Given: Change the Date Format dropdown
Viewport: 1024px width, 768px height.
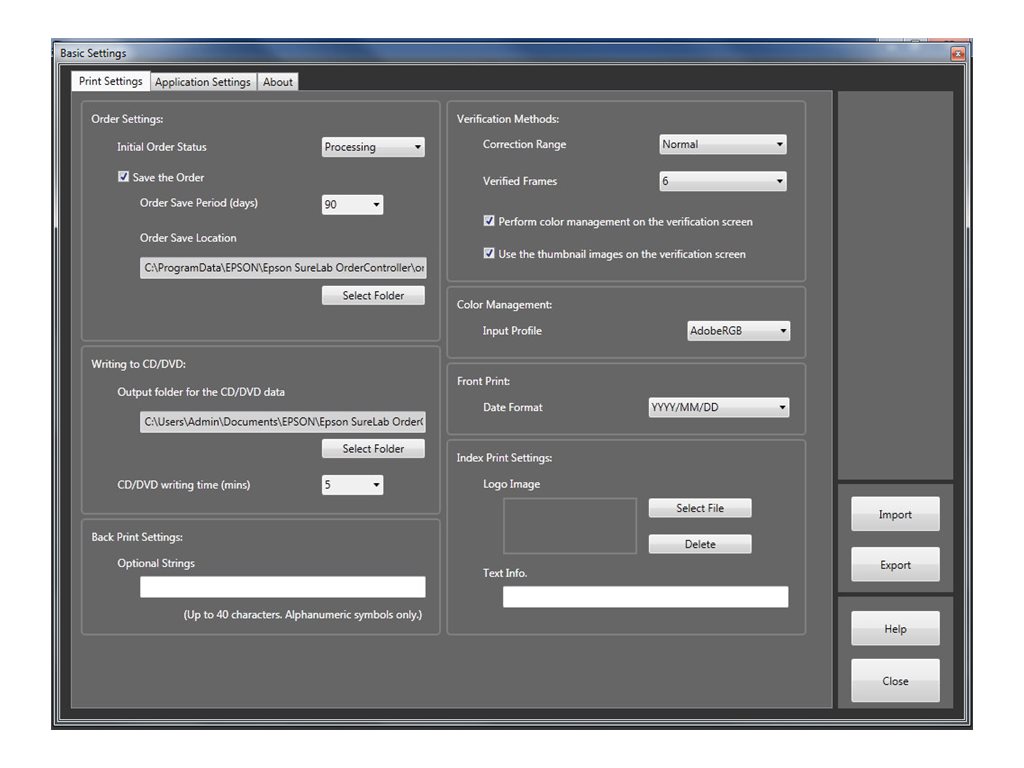Looking at the screenshot, I should pos(720,407).
